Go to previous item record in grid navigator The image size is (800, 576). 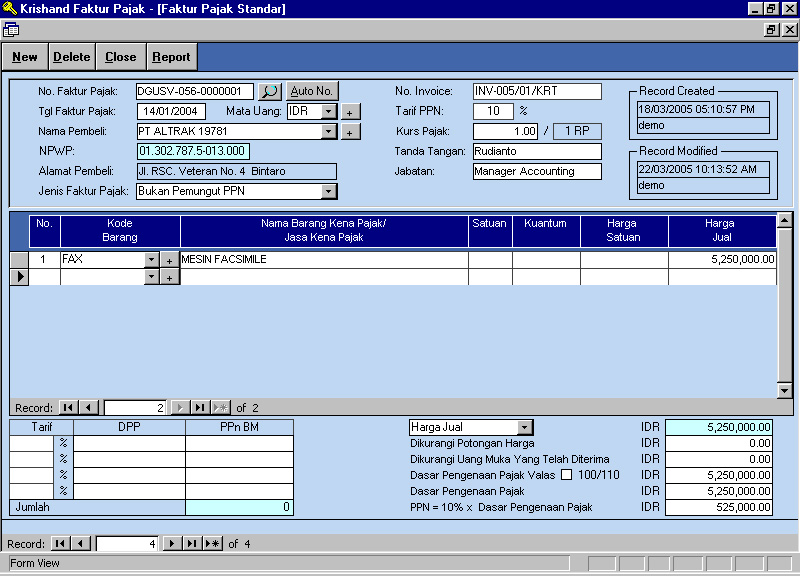[x=88, y=407]
